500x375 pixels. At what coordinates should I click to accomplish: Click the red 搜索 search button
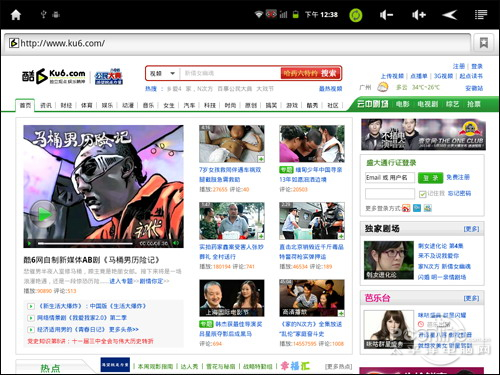[x=311, y=73]
